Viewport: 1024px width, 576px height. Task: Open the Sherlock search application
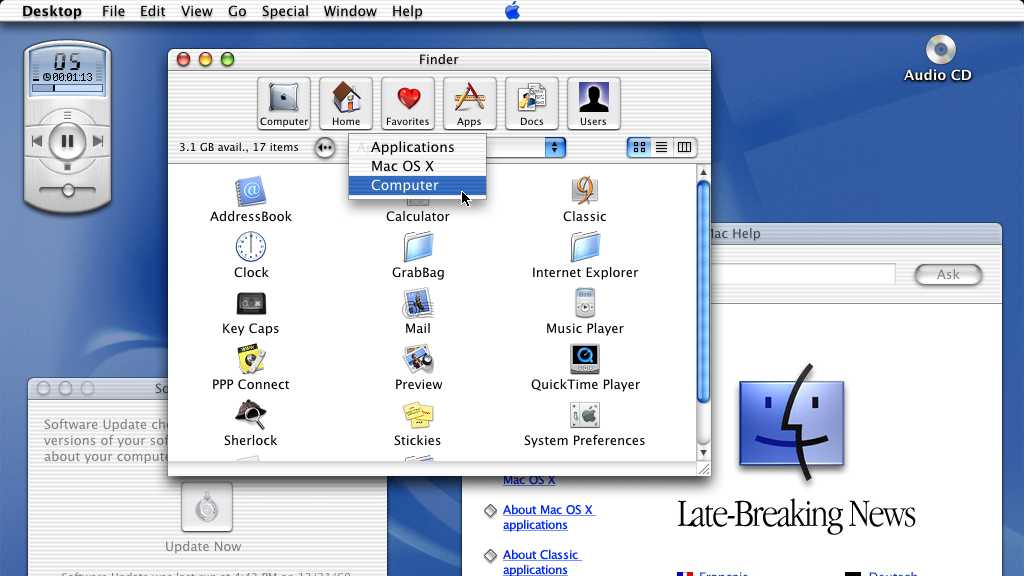pyautogui.click(x=251, y=415)
